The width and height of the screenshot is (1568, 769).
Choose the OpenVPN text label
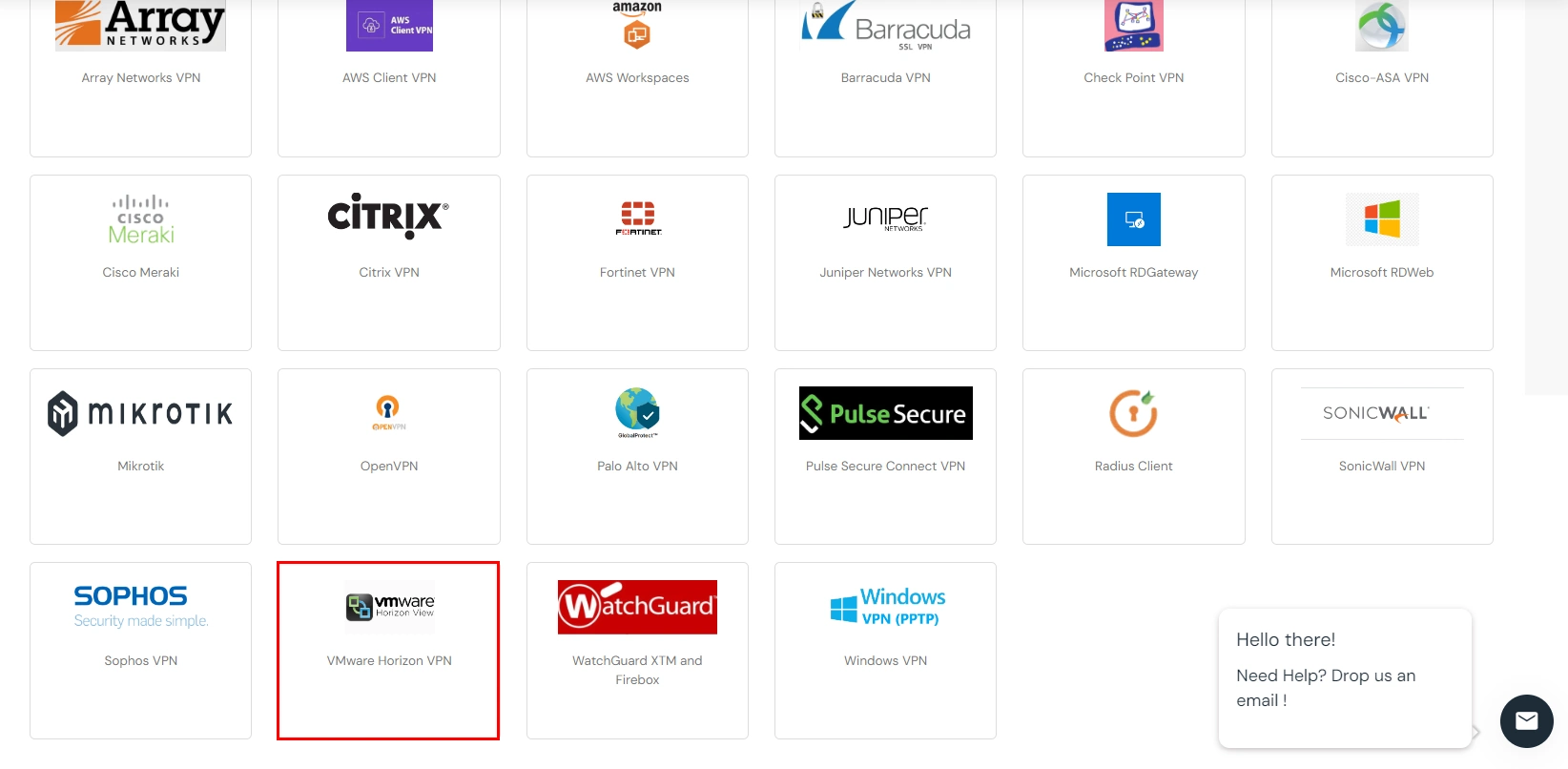(389, 467)
